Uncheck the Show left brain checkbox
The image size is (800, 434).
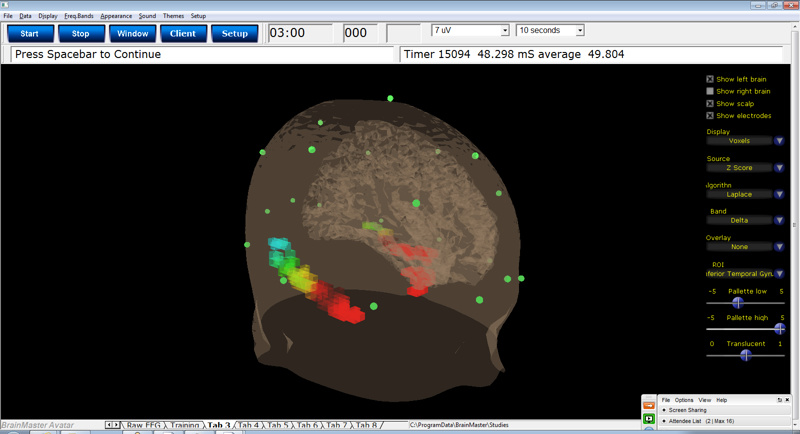tap(710, 79)
